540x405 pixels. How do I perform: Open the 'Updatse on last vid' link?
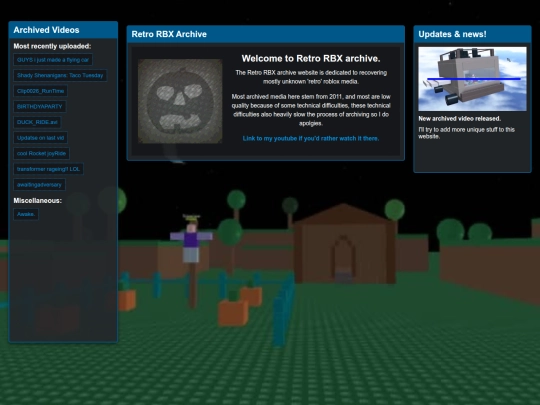coord(40,138)
